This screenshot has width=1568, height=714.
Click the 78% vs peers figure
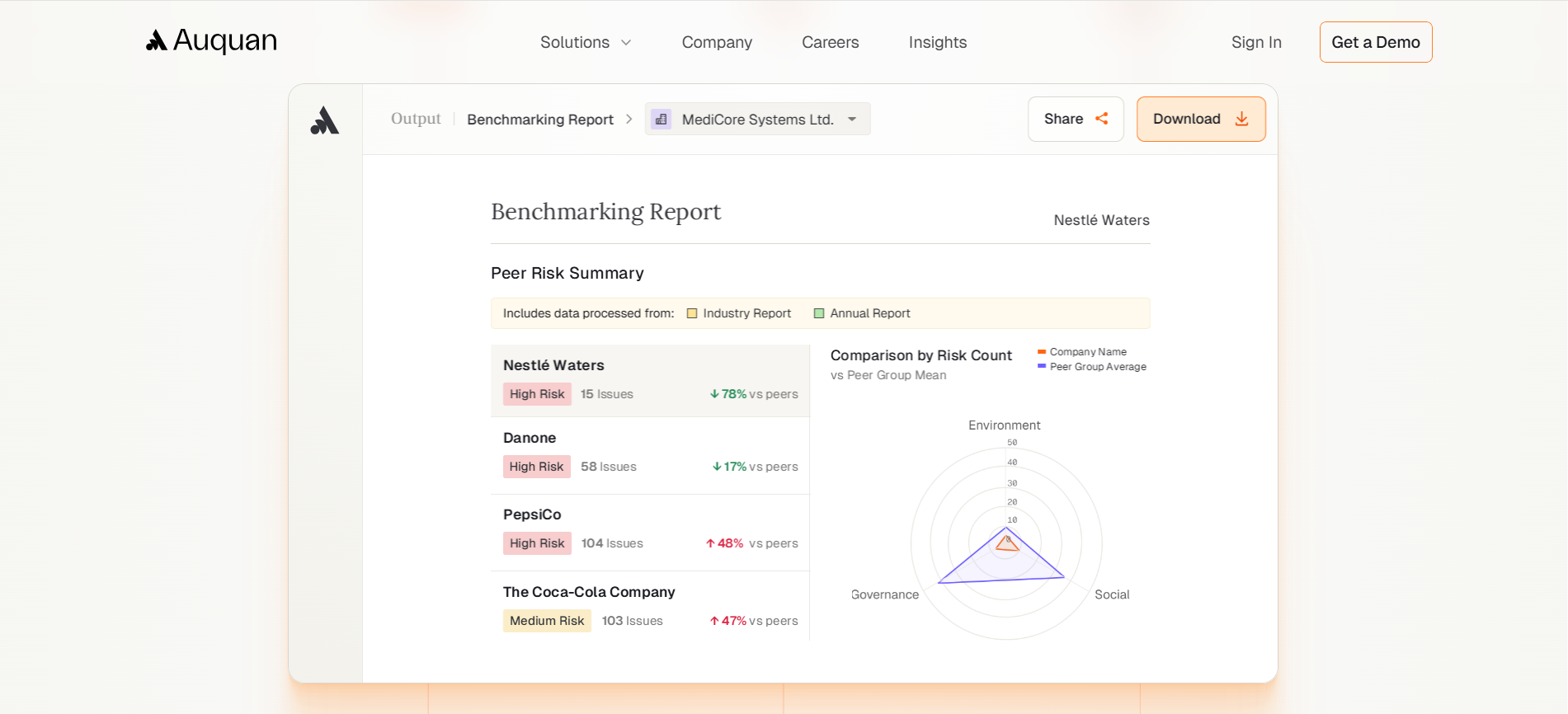click(x=754, y=394)
